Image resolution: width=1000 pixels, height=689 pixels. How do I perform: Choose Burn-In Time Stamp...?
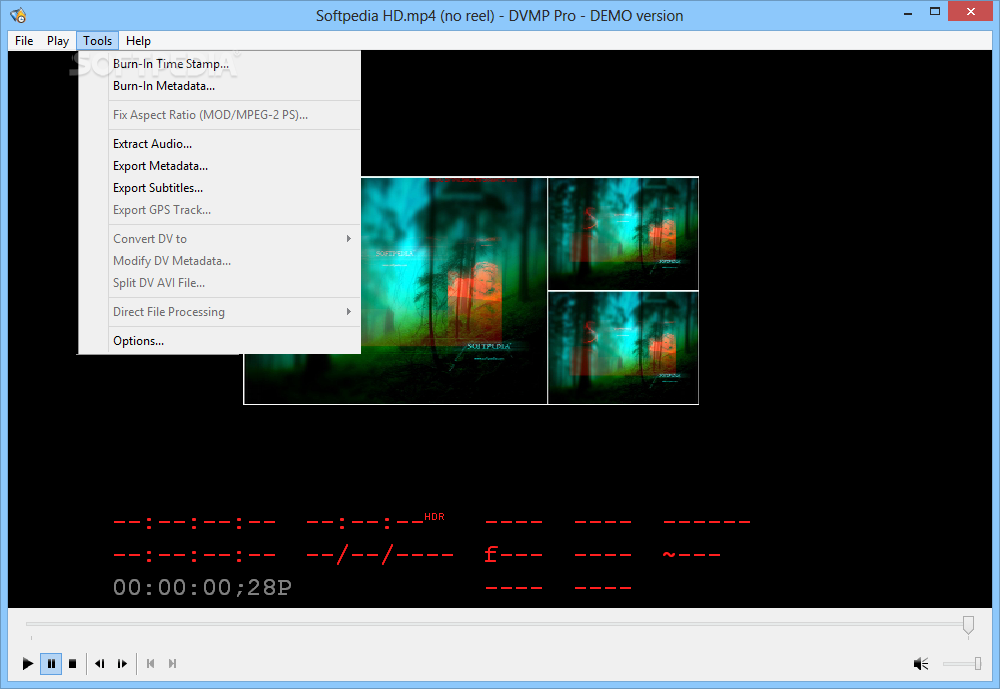tap(219, 64)
